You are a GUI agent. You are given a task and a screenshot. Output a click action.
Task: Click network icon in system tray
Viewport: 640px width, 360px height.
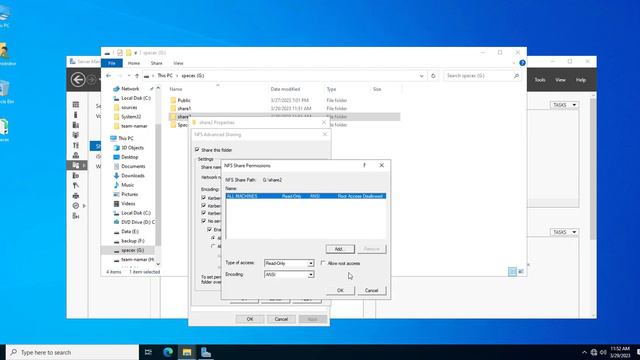click(593, 352)
